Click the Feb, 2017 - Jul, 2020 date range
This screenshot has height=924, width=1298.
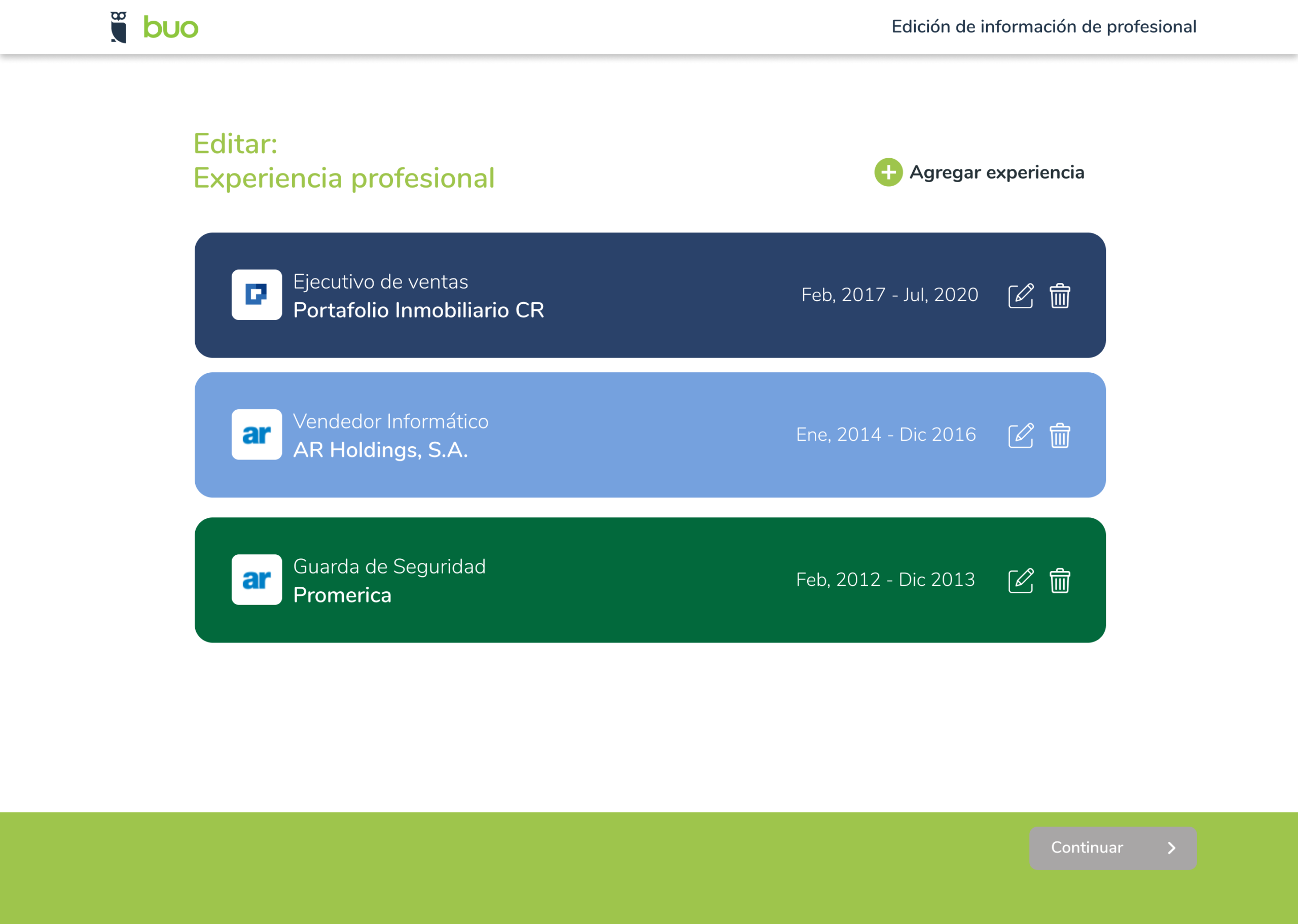tap(890, 295)
